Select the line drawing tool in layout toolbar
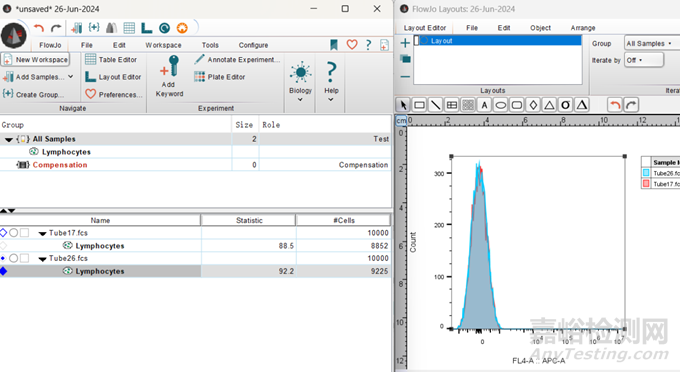 point(435,105)
